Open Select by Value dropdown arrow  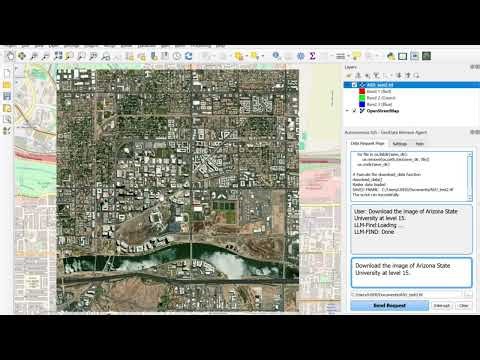(x=263, y=56)
